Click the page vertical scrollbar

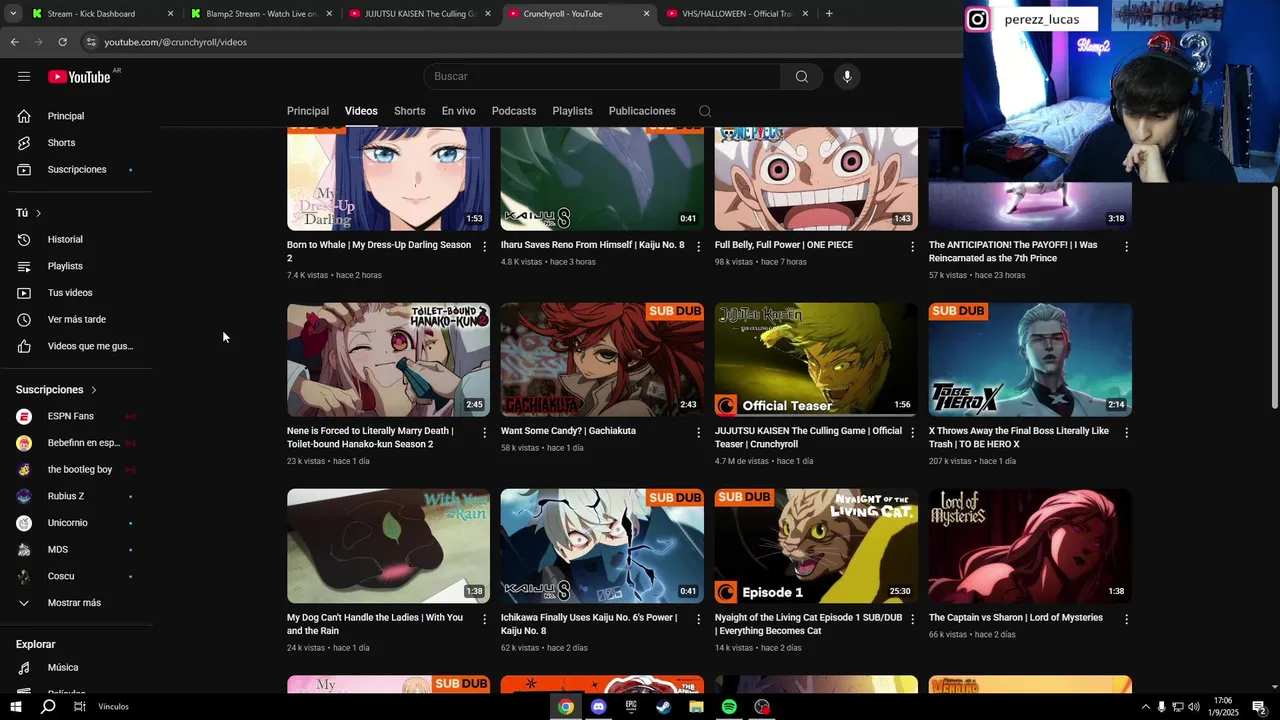[x=1274, y=297]
